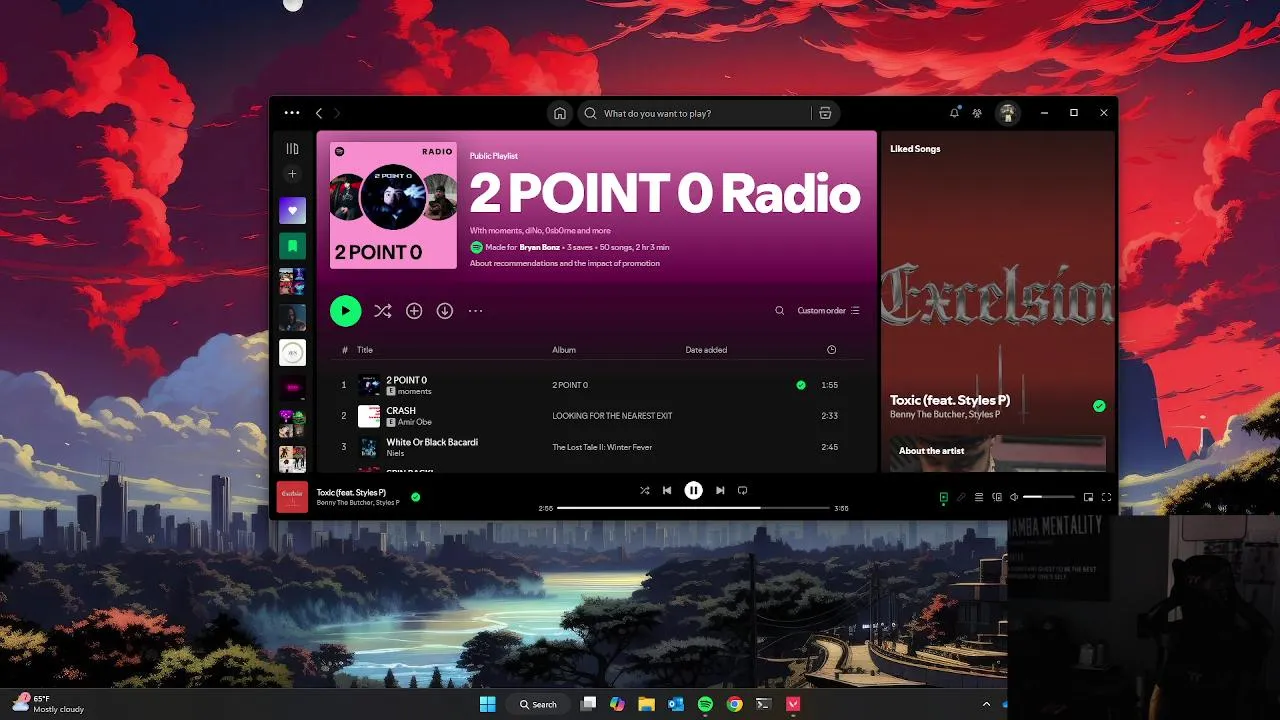Image resolution: width=1280 pixels, height=720 pixels.
Task: Open Toxic (feat. Styles P) title in right panel
Action: [x=950, y=401]
